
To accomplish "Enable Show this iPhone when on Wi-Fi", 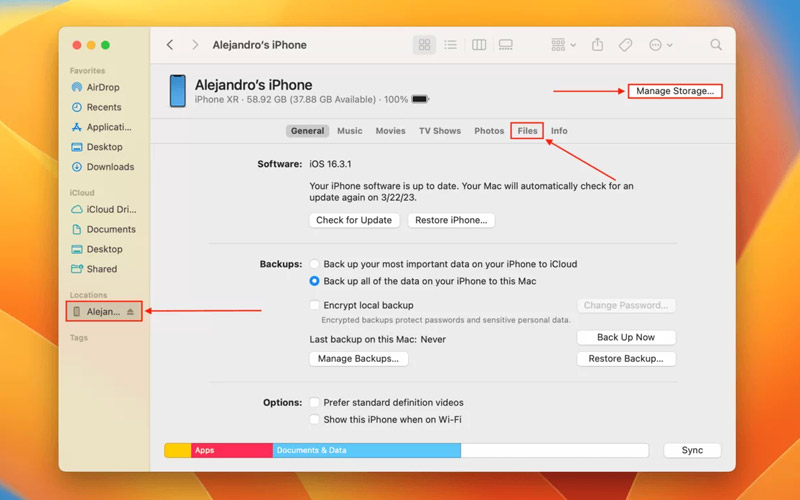I will point(315,420).
